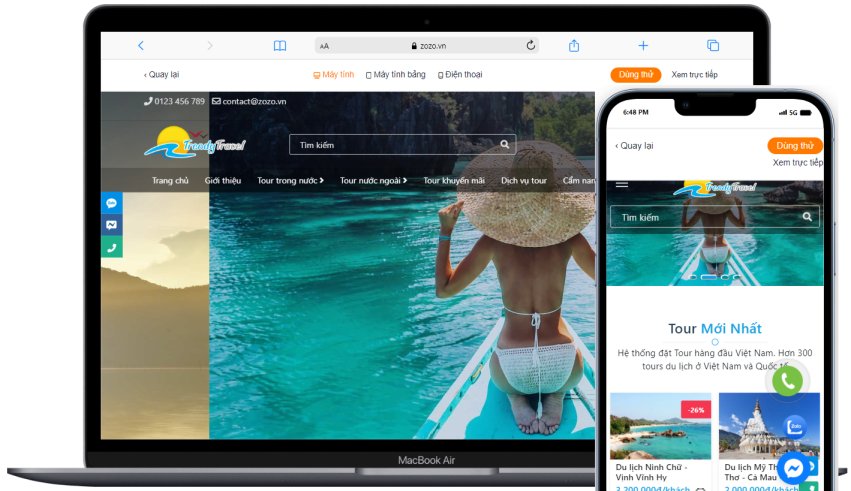Click the Safari share icon
Screen dimensions: 851x491
(574, 46)
